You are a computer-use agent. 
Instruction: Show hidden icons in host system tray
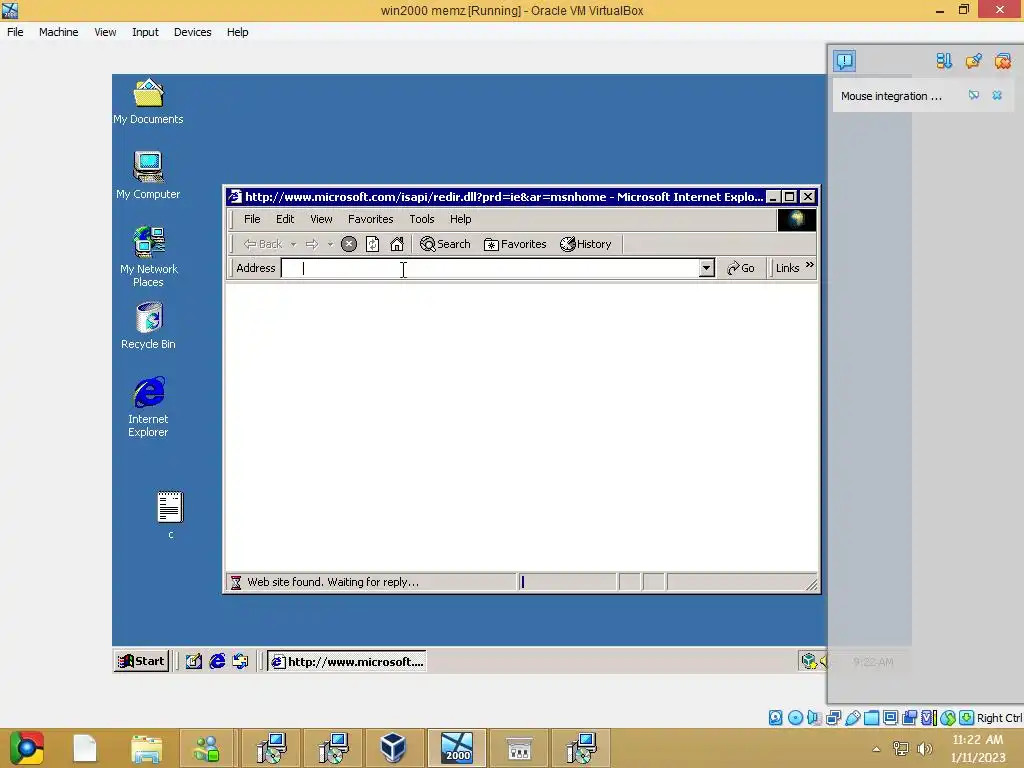(x=876, y=749)
